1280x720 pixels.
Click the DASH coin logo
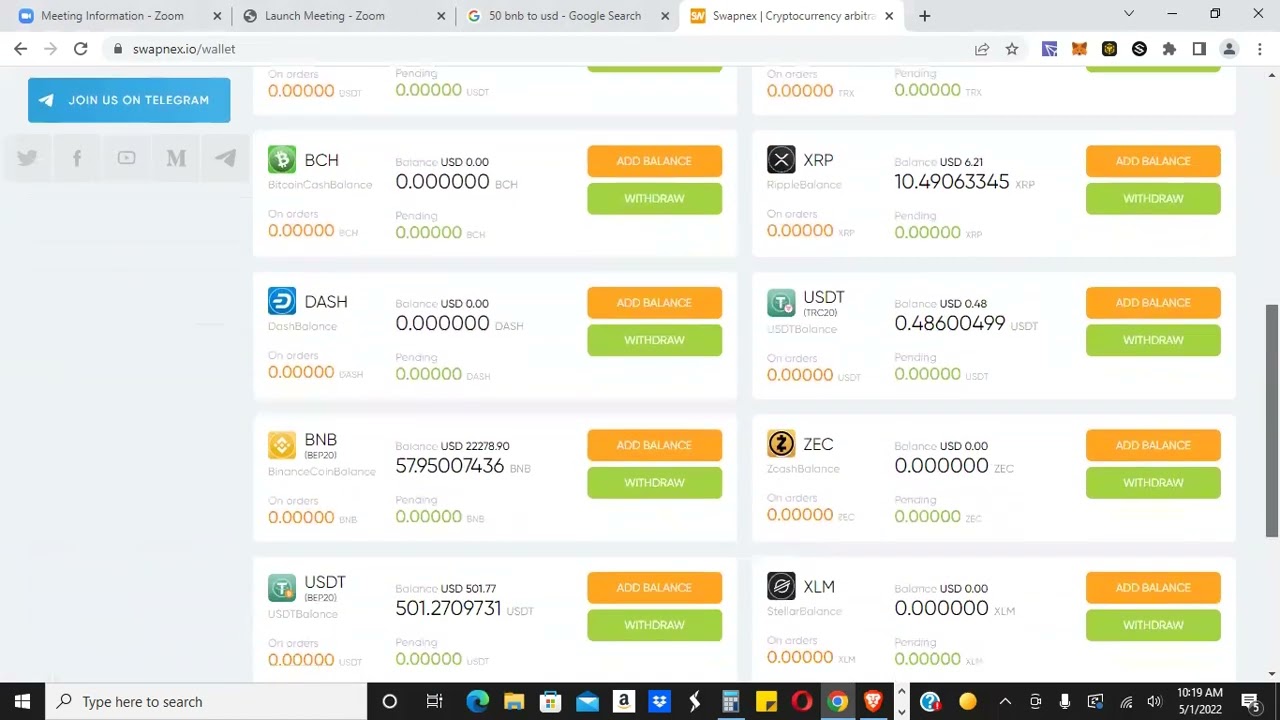click(x=282, y=301)
